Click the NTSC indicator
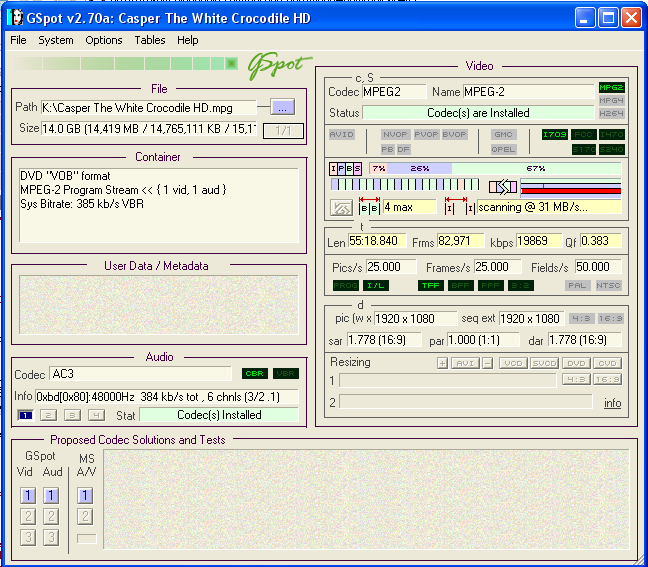 coord(608,286)
